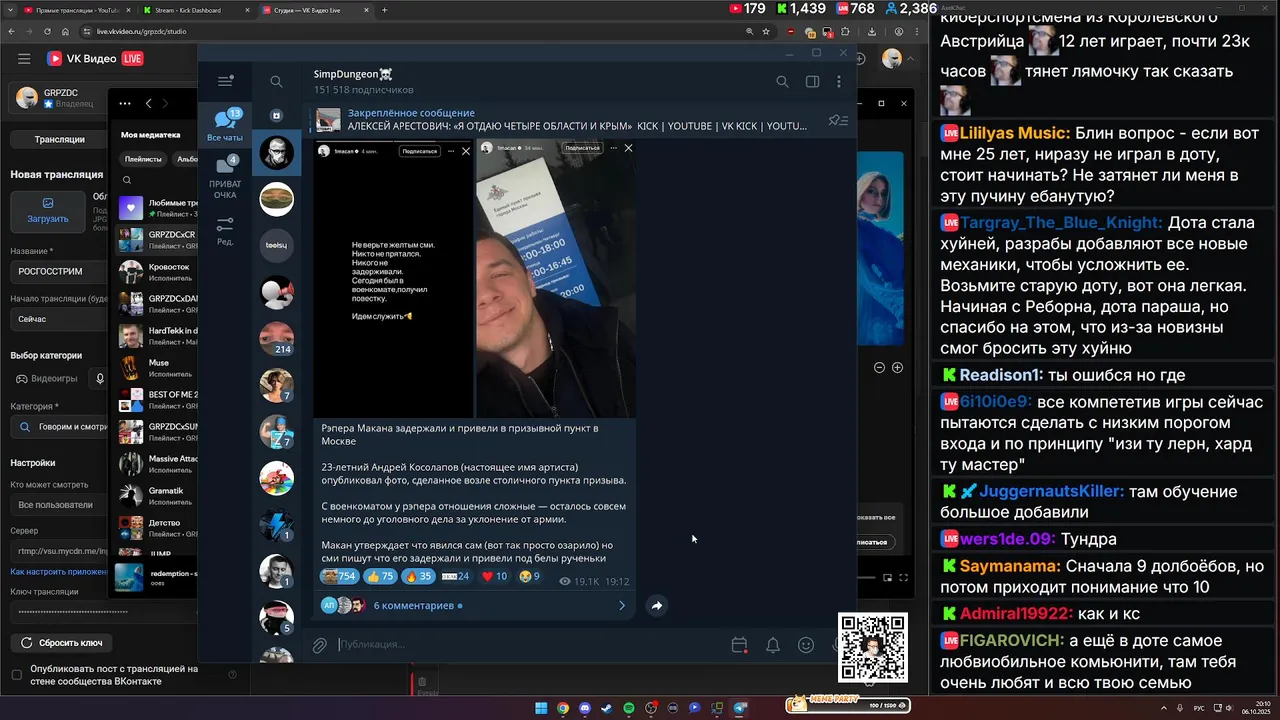The height and width of the screenshot is (720, 1280).
Task: Toggle Telegram's right info side panel
Action: (x=812, y=82)
